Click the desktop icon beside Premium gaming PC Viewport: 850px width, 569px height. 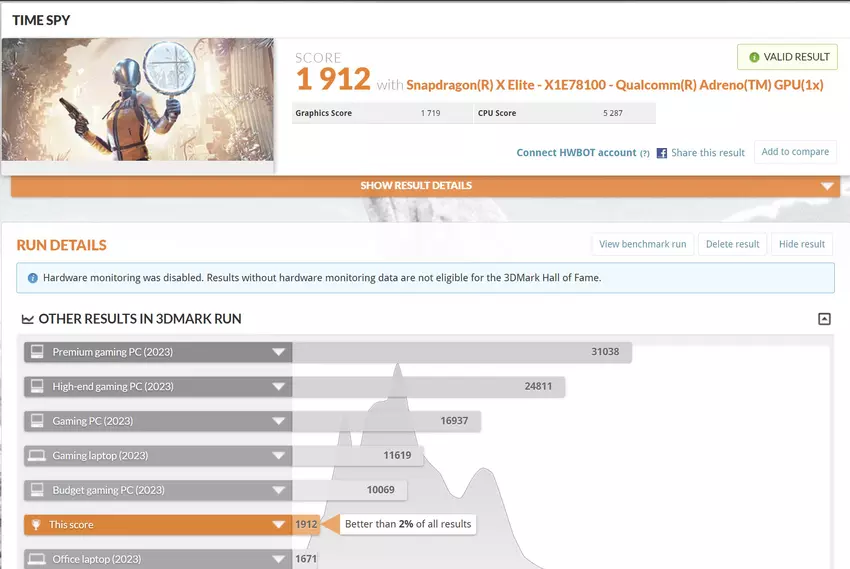[37, 352]
